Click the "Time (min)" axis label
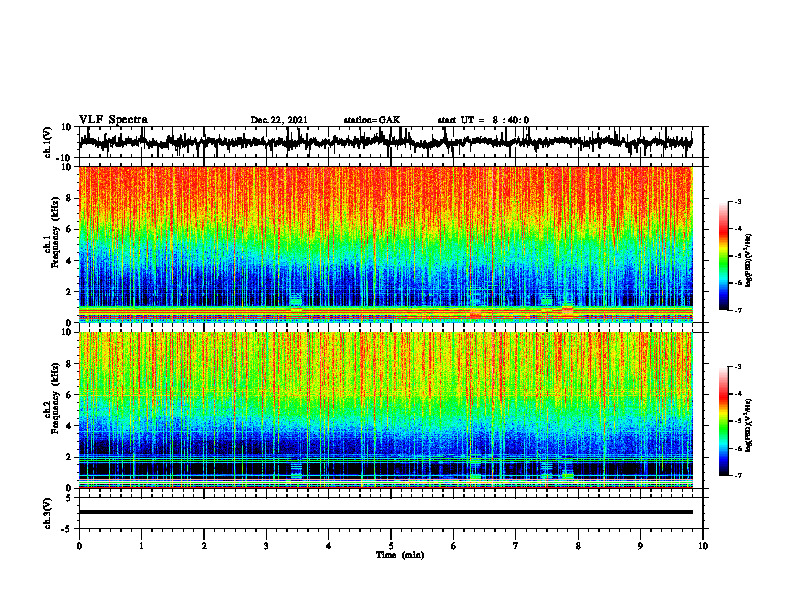 pyautogui.click(x=400, y=555)
